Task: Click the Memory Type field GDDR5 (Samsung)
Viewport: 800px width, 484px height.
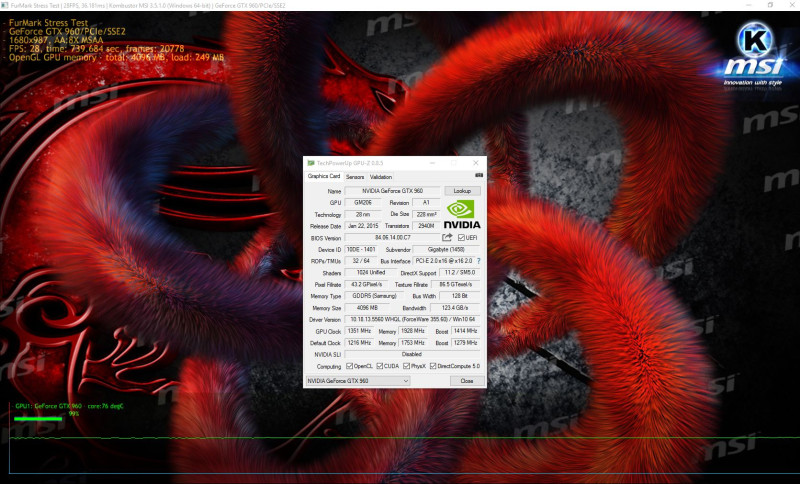Action: click(x=374, y=296)
